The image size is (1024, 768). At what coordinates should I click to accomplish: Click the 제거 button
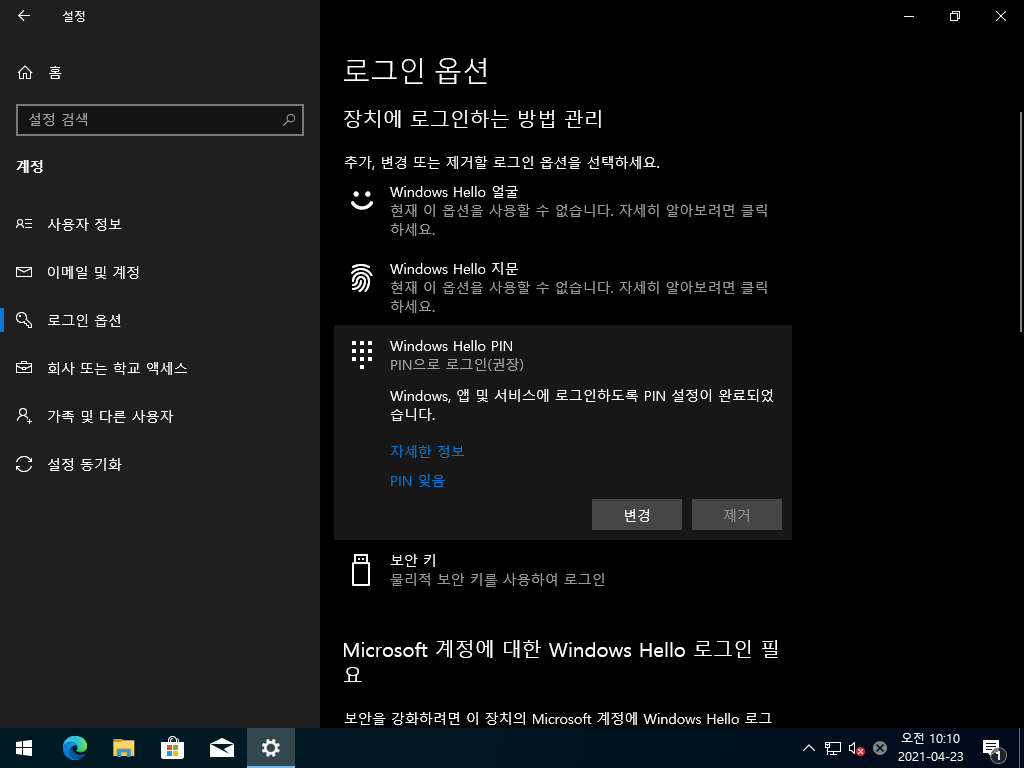(737, 515)
